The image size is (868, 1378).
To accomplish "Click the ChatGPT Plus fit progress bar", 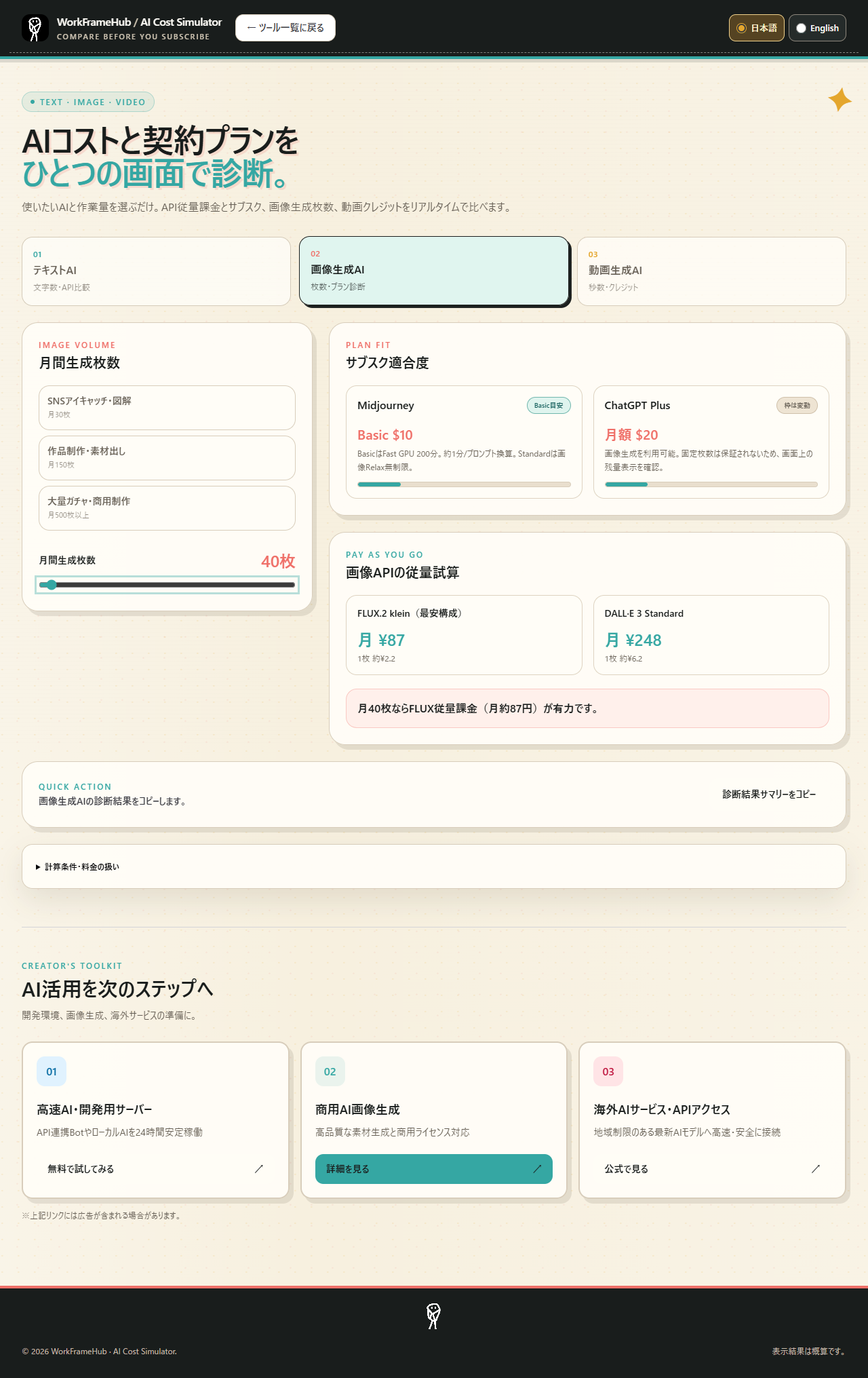I will tap(711, 484).
